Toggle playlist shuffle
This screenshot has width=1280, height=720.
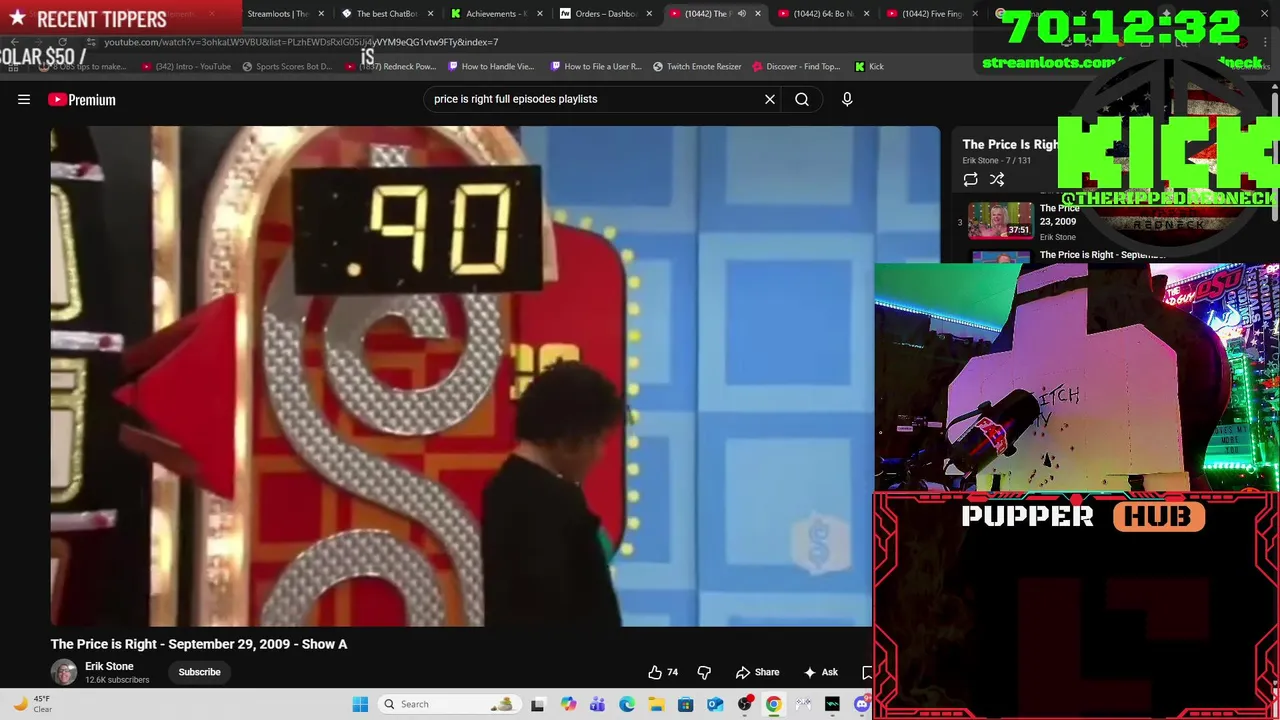pos(997,179)
